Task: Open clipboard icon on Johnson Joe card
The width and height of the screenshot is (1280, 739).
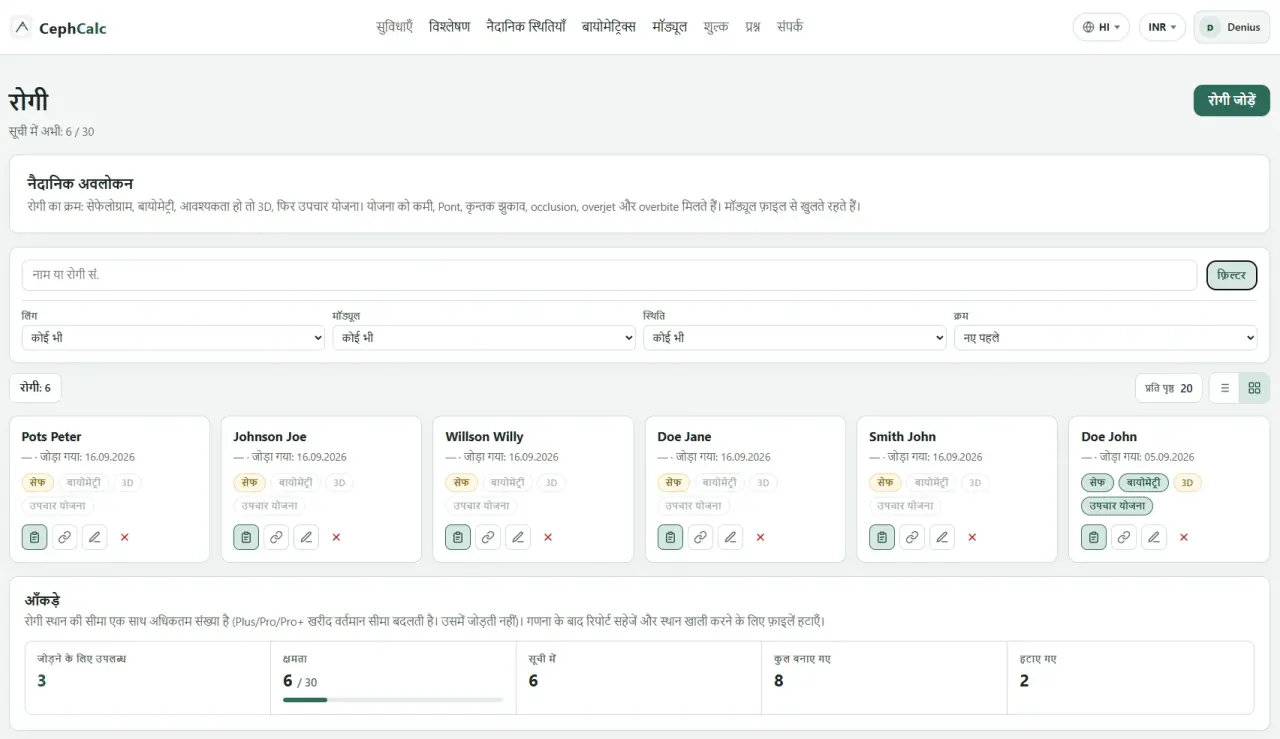Action: (246, 537)
